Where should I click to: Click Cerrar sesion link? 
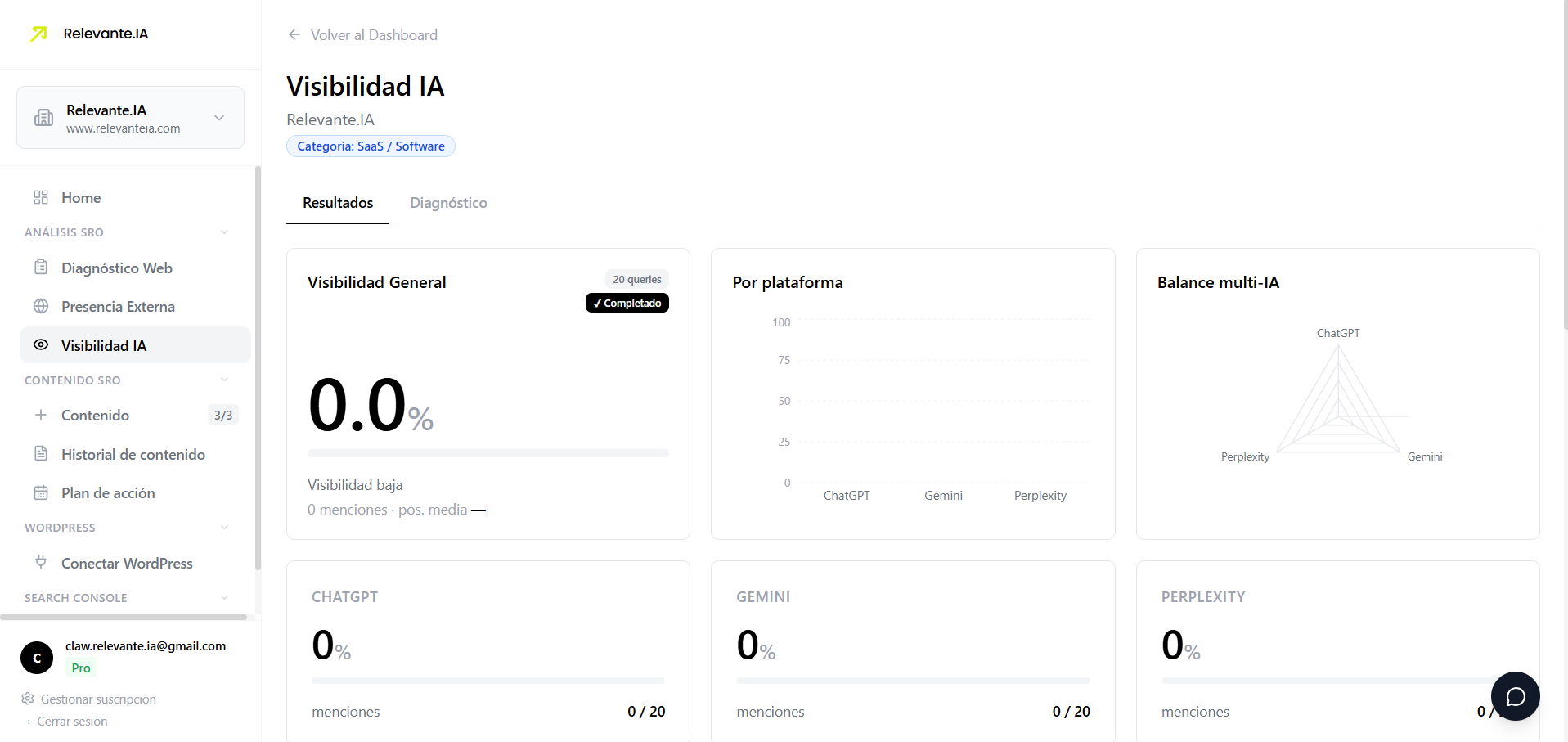[72, 722]
